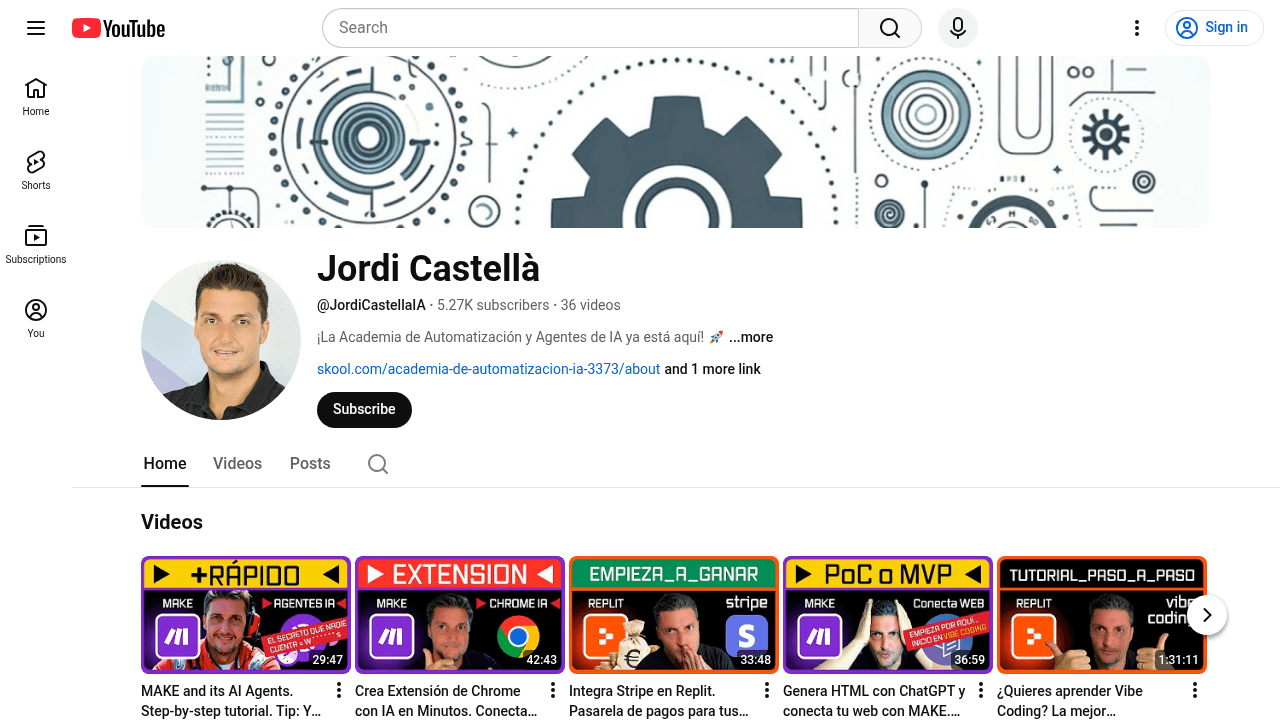
Task: Start voice search with microphone
Action: point(957,28)
